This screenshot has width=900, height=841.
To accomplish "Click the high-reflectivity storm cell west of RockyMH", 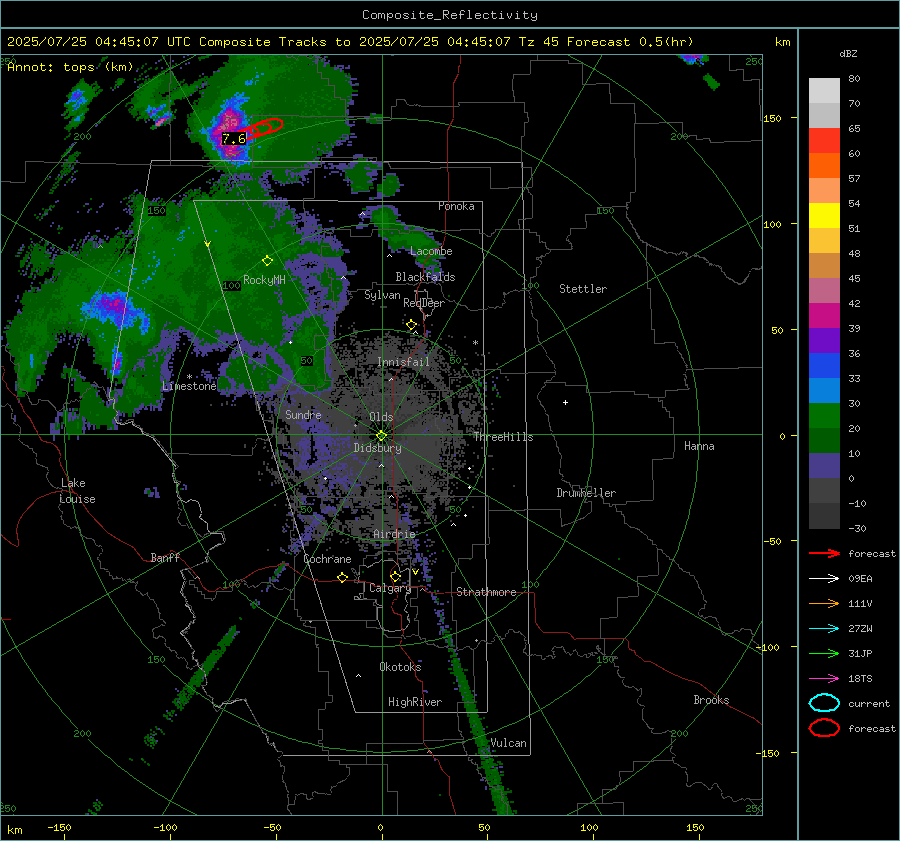I will coord(115,307).
